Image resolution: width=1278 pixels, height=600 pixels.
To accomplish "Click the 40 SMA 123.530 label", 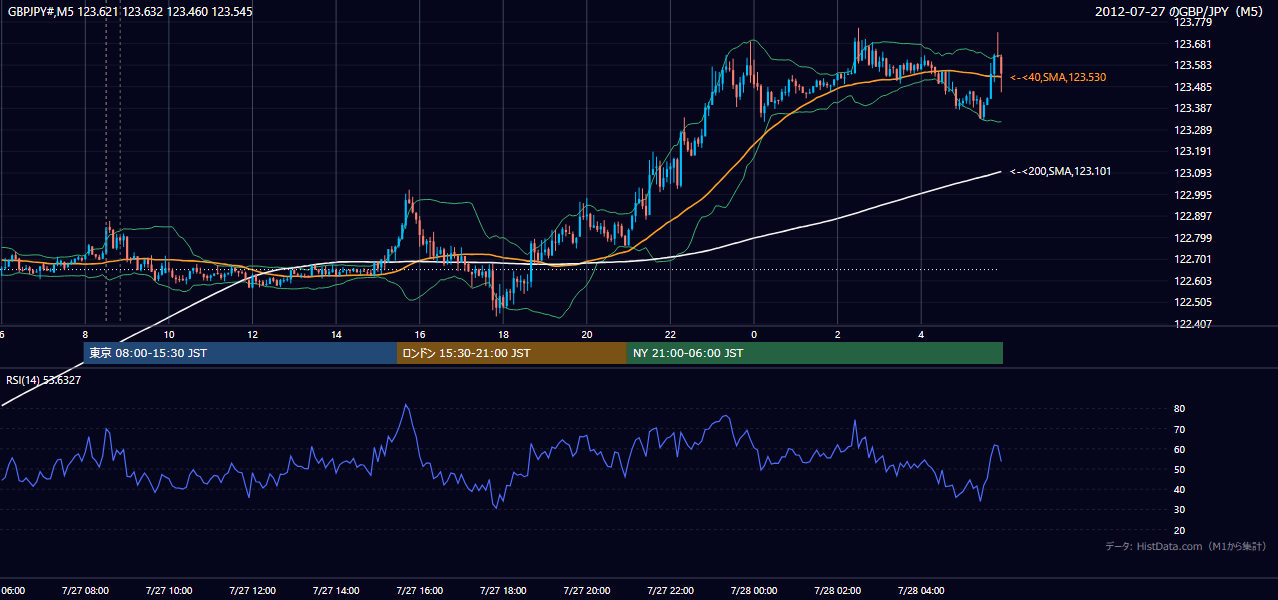I will coord(1058,77).
